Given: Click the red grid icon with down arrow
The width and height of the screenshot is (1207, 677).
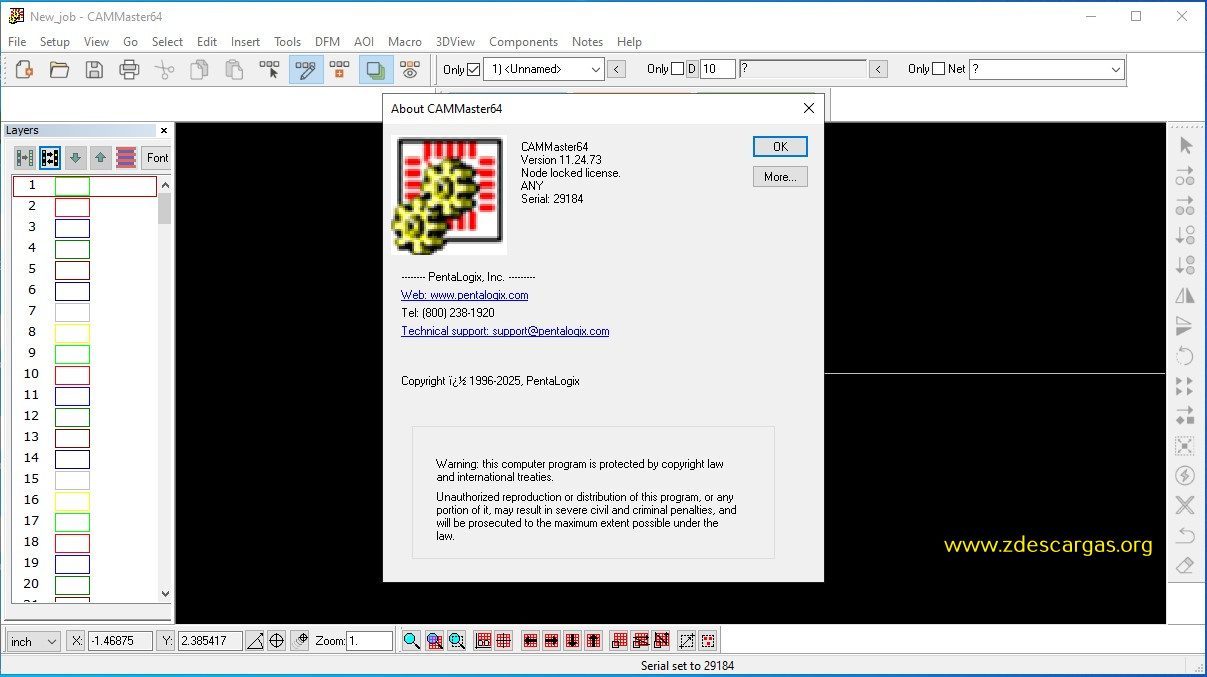Looking at the screenshot, I should point(572,641).
